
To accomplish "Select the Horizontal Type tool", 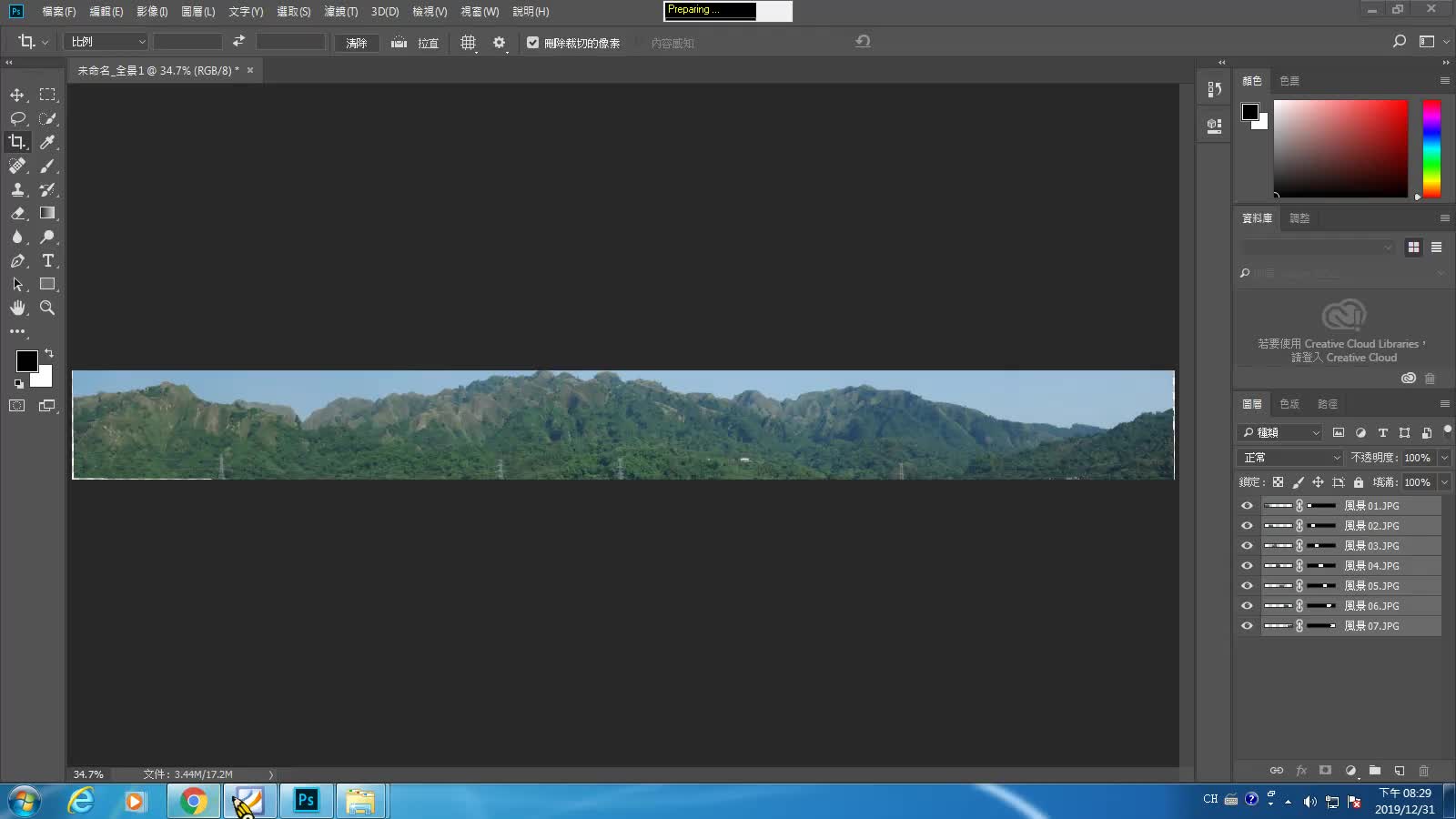I will pyautogui.click(x=47, y=260).
